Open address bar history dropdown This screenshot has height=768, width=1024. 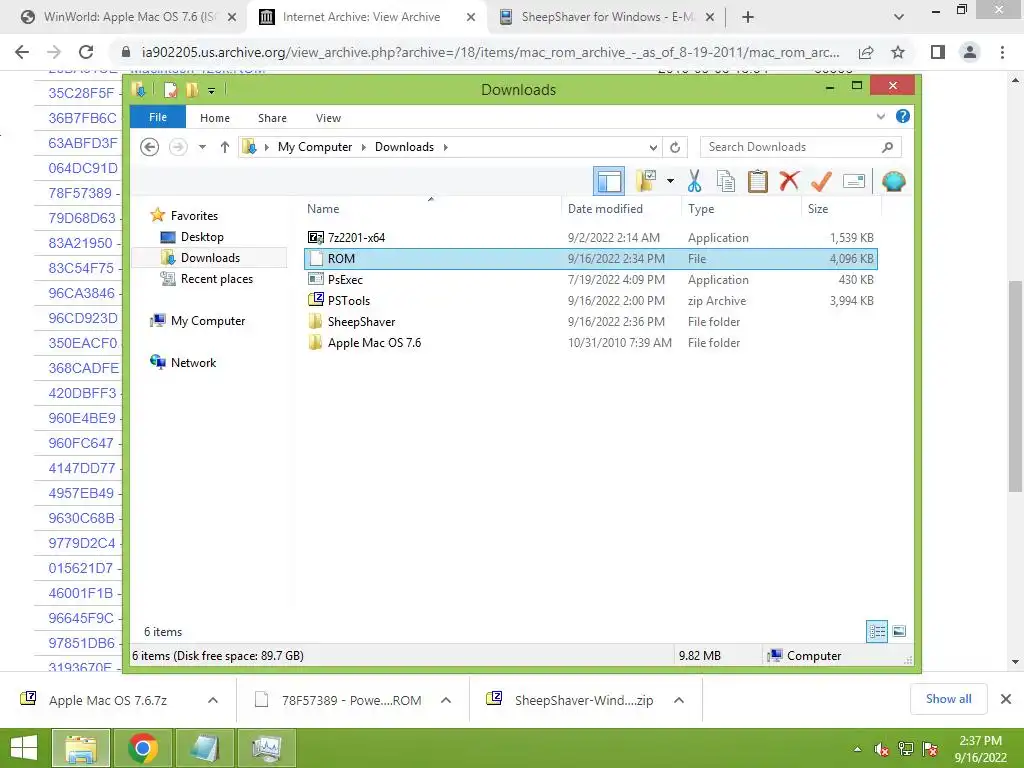click(x=653, y=147)
